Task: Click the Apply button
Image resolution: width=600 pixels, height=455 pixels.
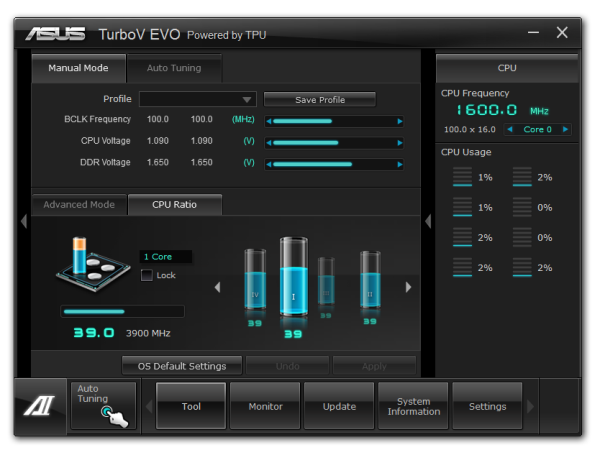Action: pos(374,366)
